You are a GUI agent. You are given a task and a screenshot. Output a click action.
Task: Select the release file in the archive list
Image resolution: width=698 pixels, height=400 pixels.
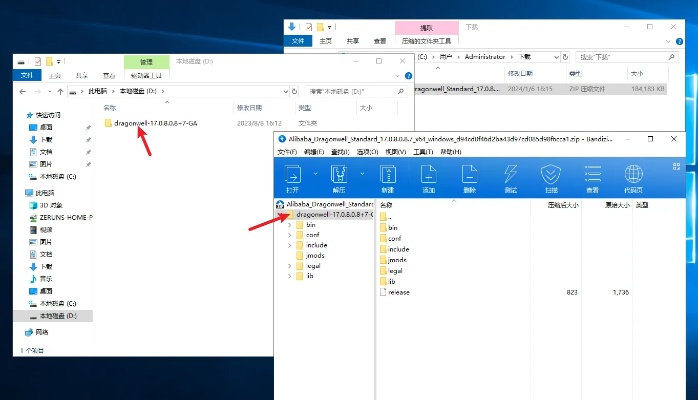[x=399, y=292]
